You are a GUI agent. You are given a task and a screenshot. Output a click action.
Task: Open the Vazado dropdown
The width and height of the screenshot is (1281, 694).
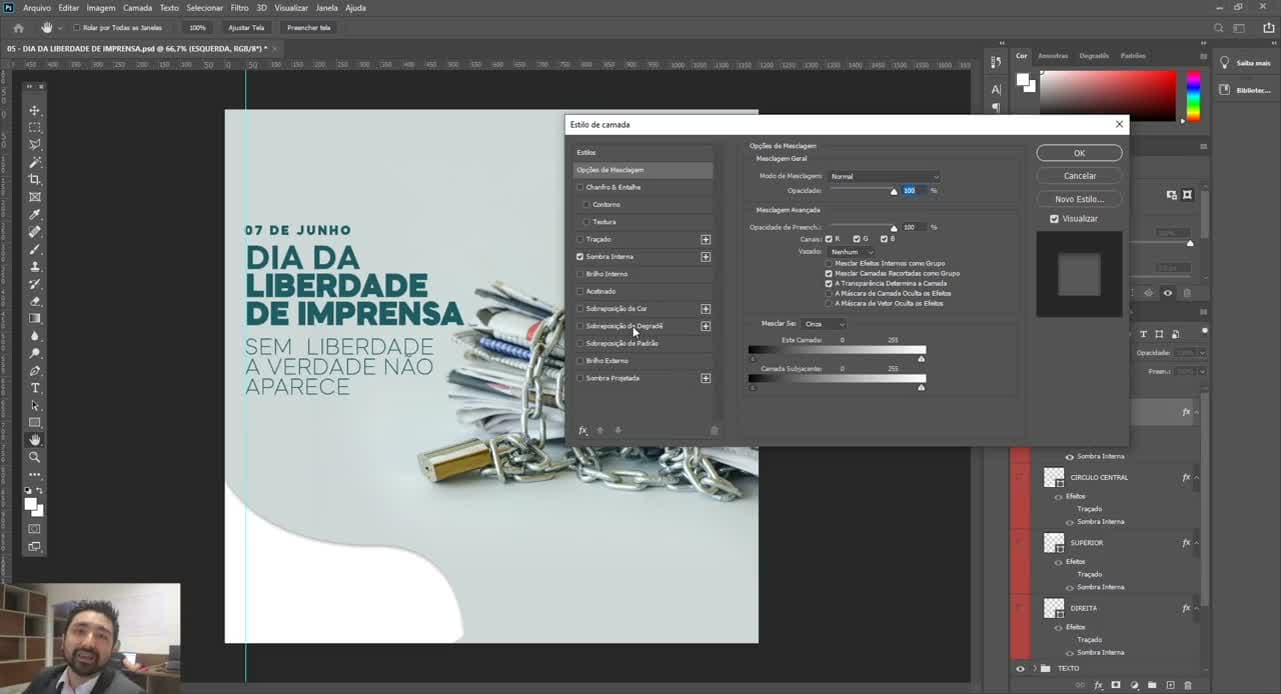click(x=852, y=252)
